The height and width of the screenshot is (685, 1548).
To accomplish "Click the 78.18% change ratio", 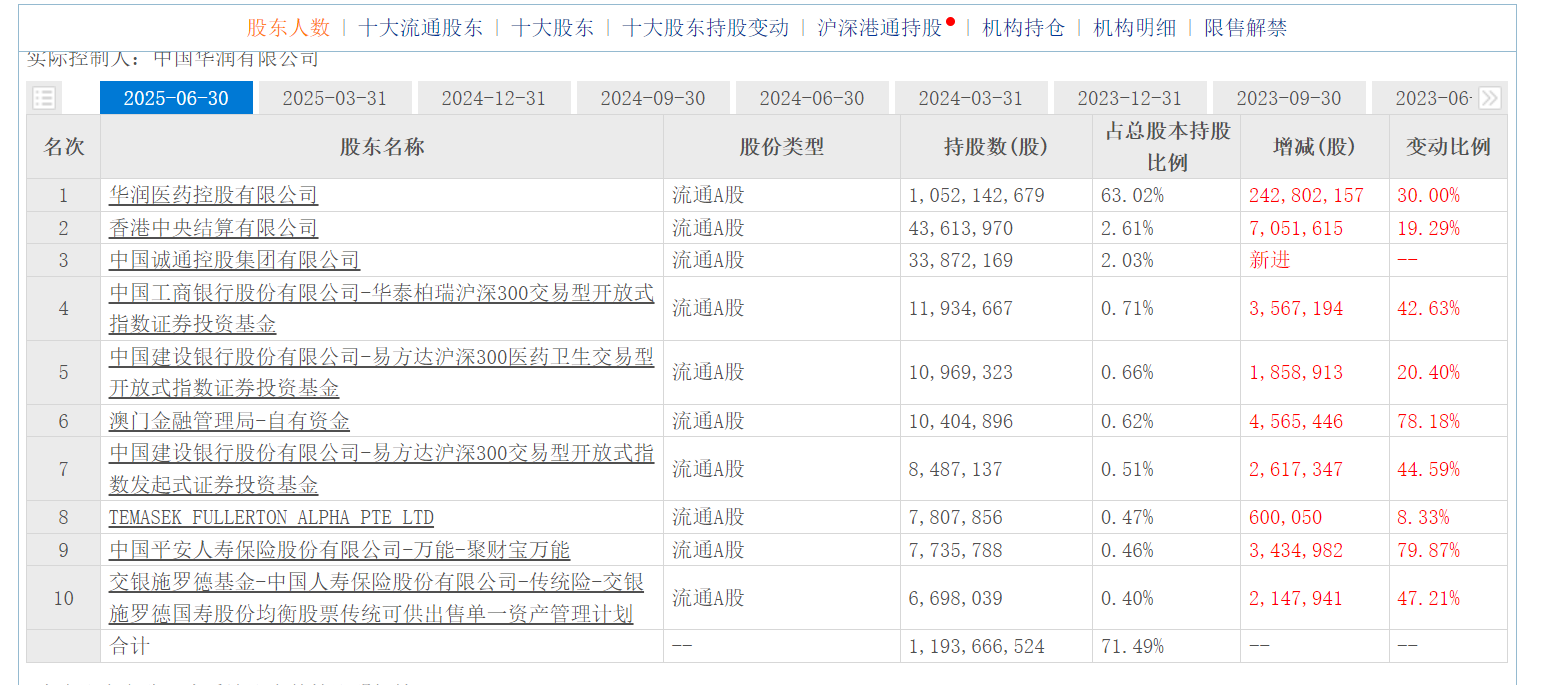I will click(1428, 421).
